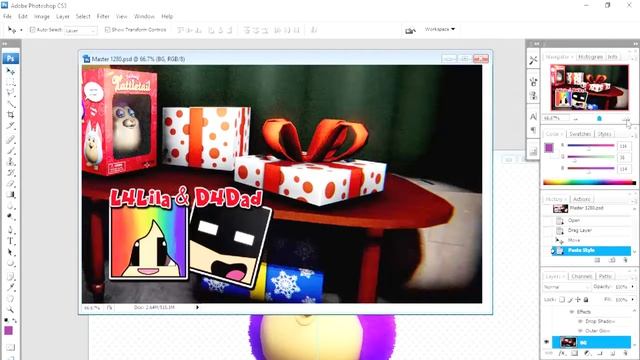
Task: Zoom in using the Navigator button
Action: pos(625,119)
